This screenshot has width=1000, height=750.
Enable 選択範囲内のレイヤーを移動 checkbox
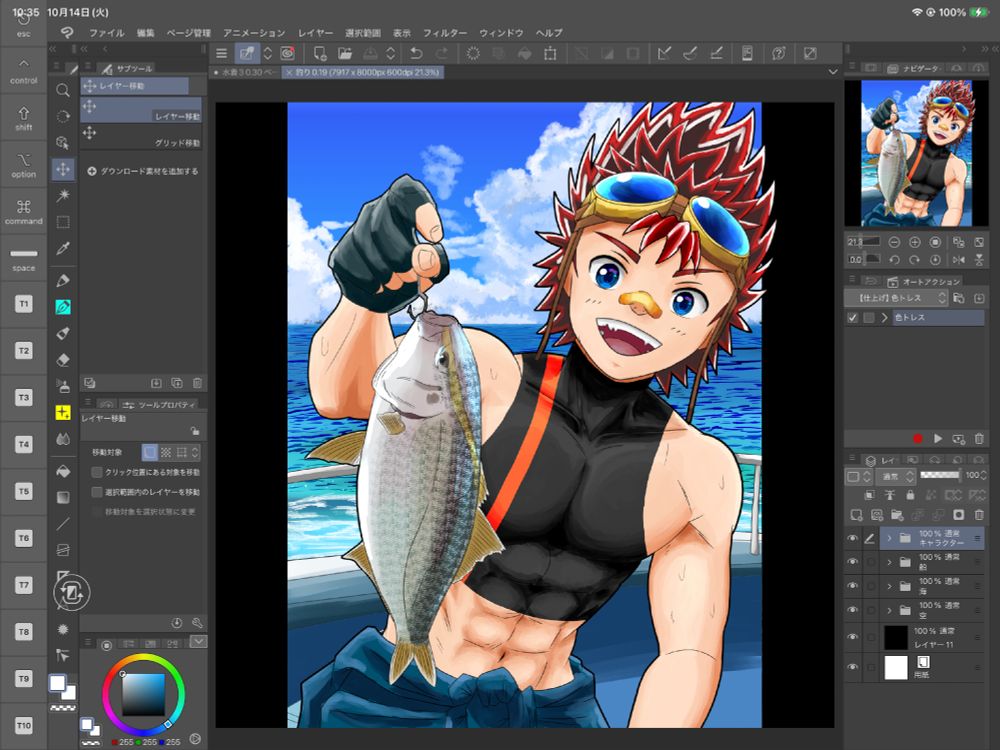click(97, 492)
